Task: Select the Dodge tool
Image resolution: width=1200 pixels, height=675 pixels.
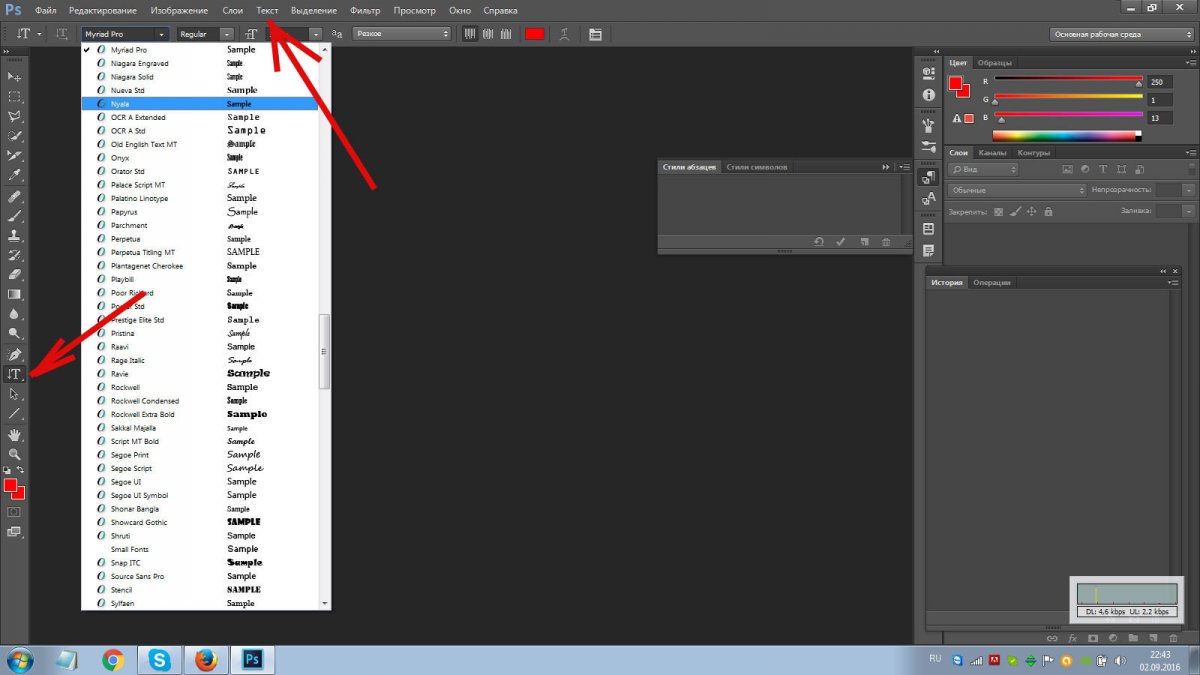Action: click(x=15, y=333)
